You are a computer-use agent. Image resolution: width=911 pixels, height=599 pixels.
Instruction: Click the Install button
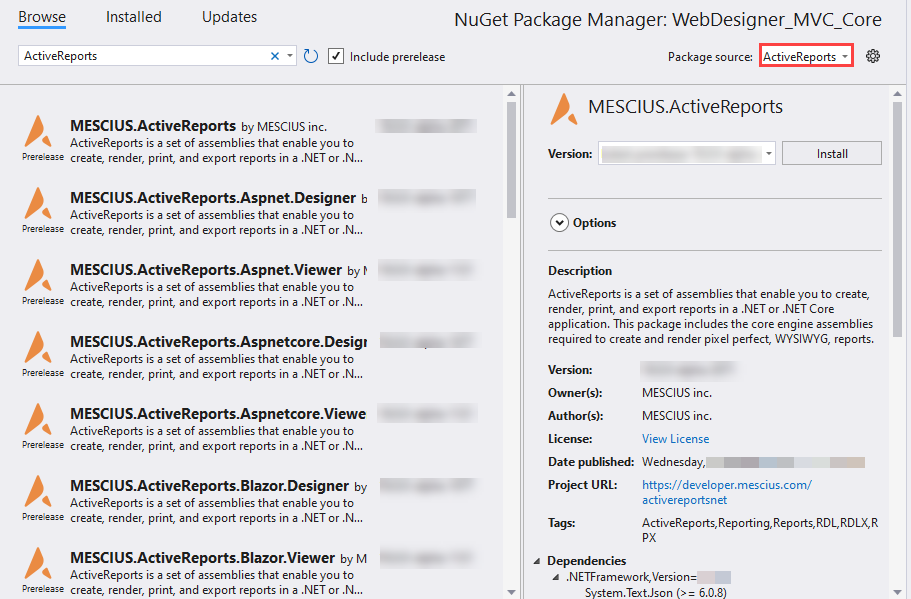tap(831, 154)
